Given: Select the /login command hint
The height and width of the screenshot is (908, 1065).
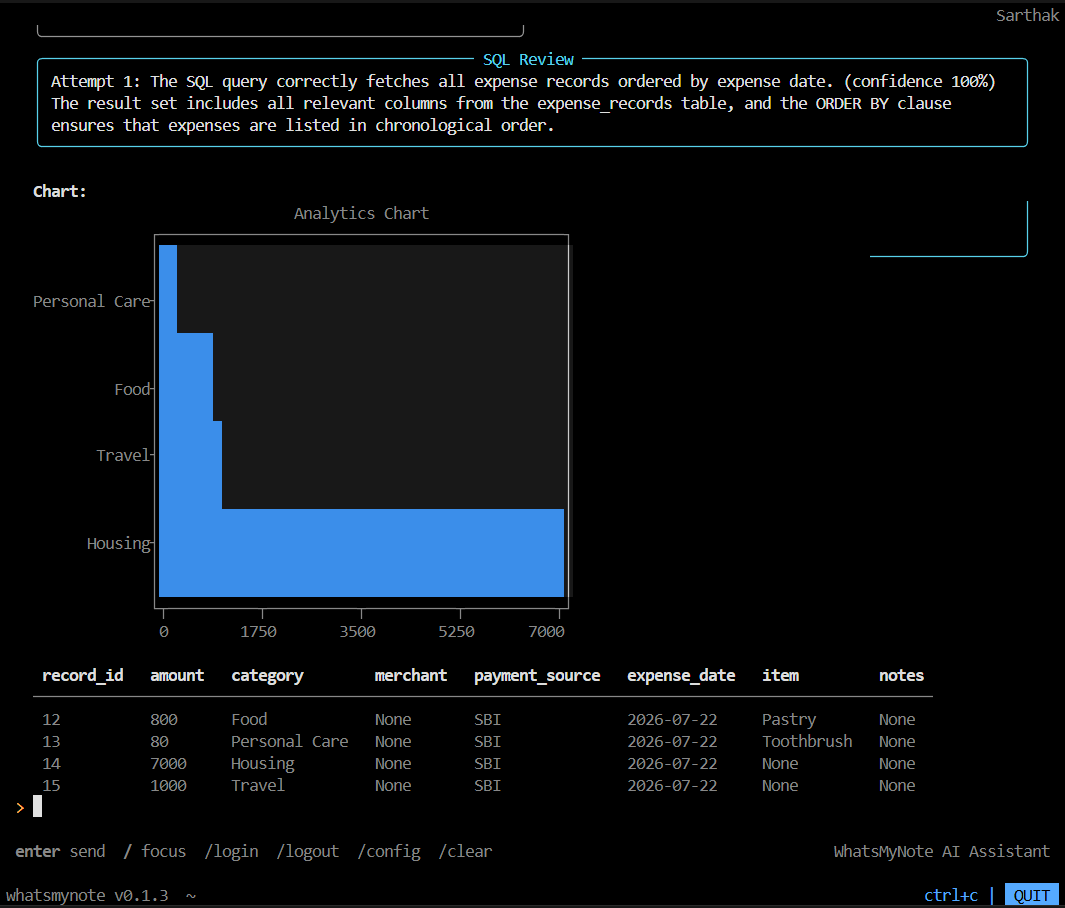Looking at the screenshot, I should click(x=232, y=851).
